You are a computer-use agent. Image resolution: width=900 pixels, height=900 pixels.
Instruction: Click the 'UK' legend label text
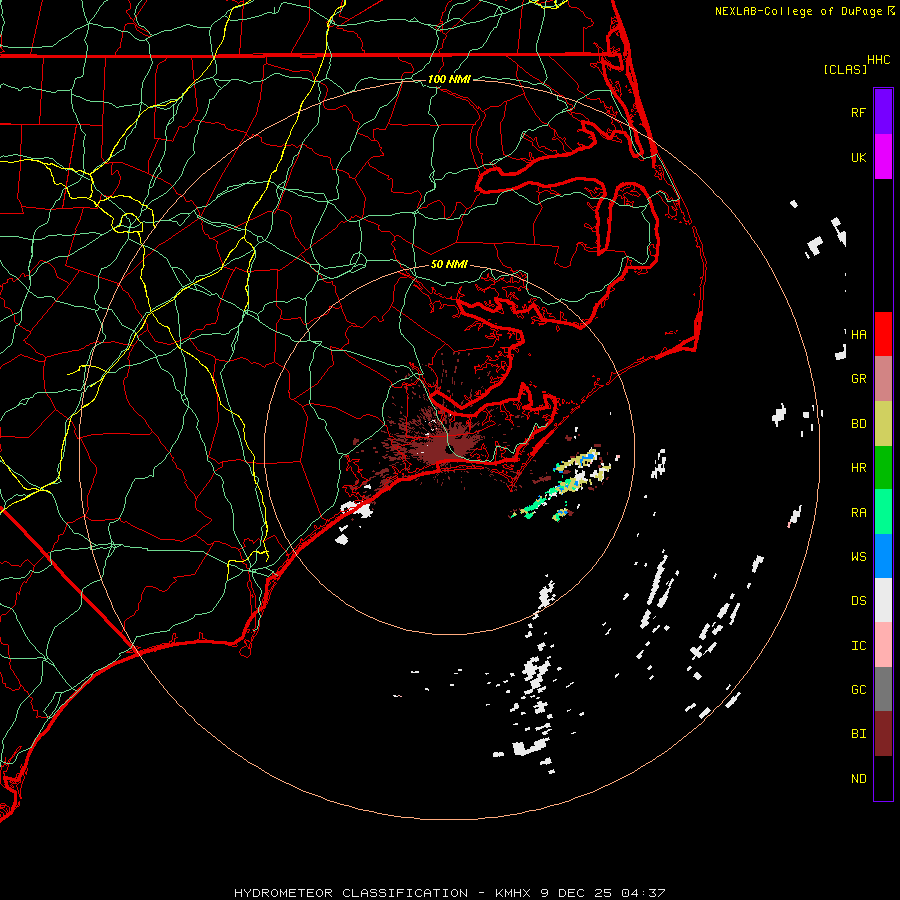(x=858, y=157)
